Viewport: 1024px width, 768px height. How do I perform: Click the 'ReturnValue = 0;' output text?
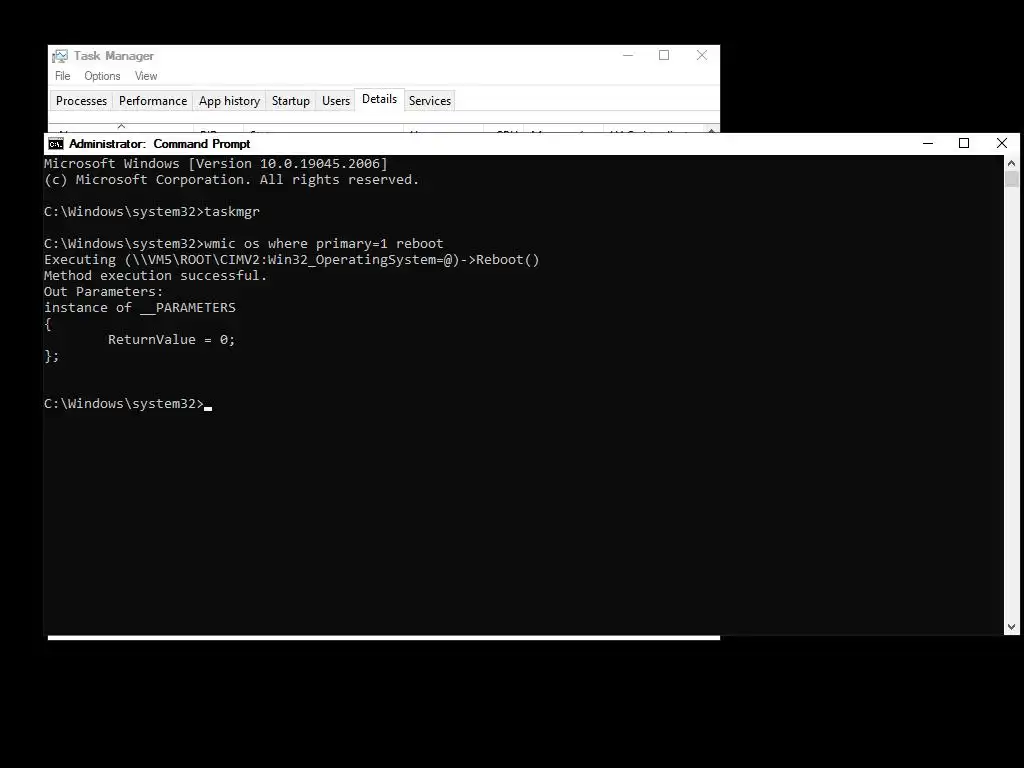pyautogui.click(x=171, y=340)
